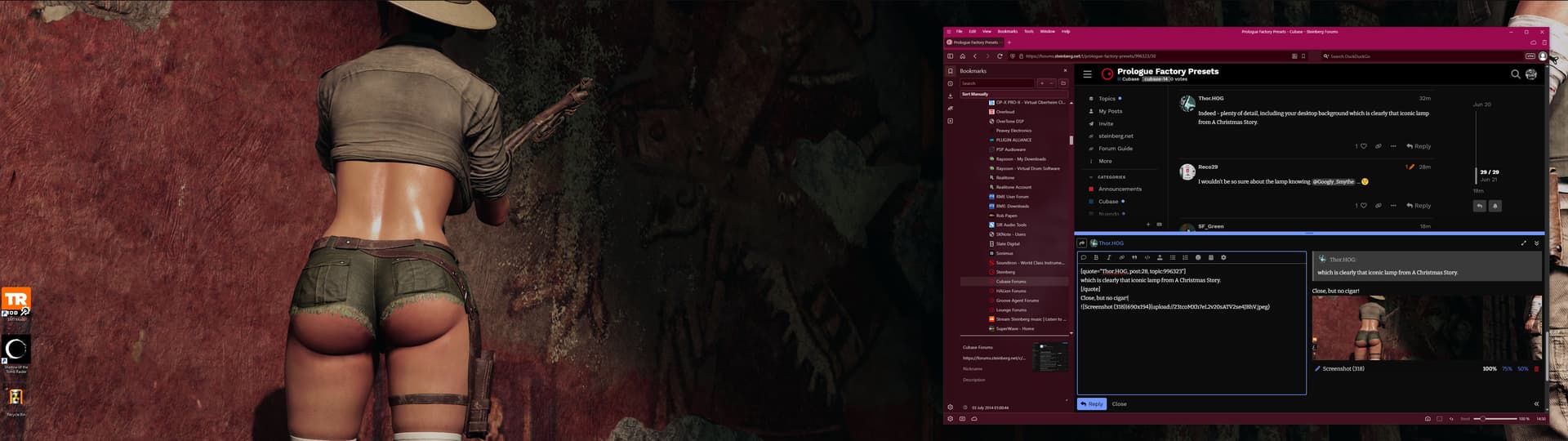Set image preview size to 75%
Image resolution: width=1568 pixels, height=441 pixels.
[1507, 369]
